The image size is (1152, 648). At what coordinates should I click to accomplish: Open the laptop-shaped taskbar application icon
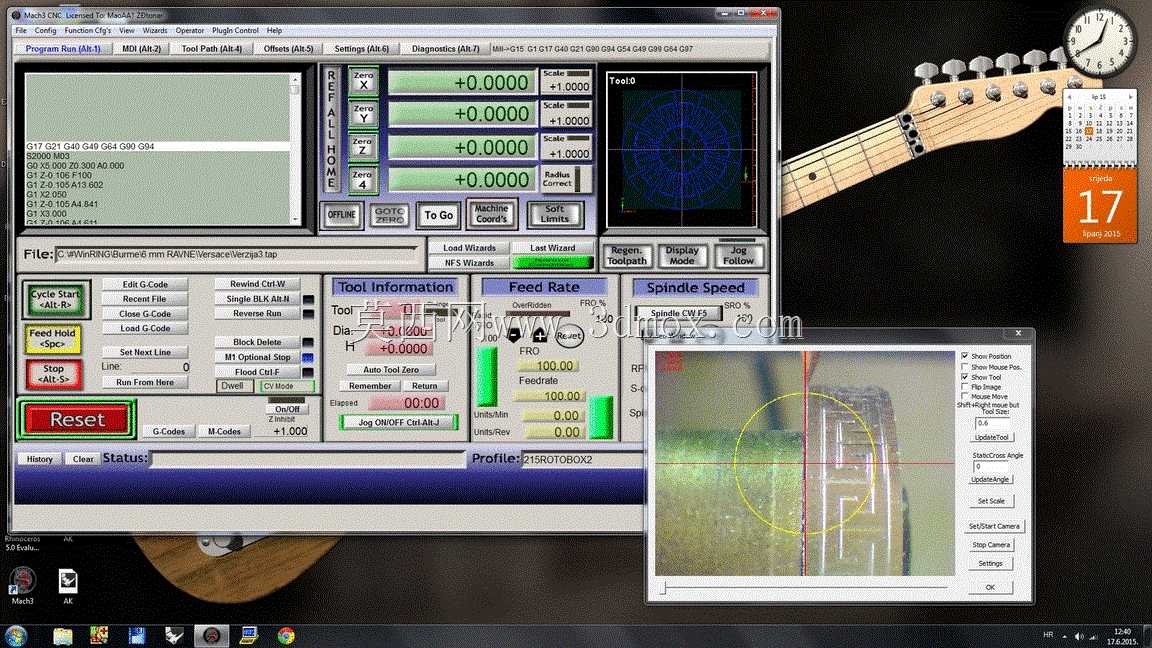[248, 636]
